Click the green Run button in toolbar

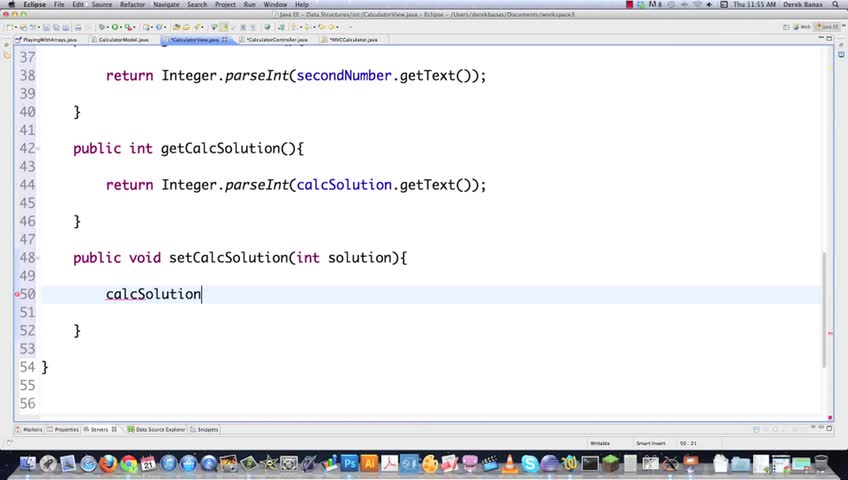[x=114, y=26]
